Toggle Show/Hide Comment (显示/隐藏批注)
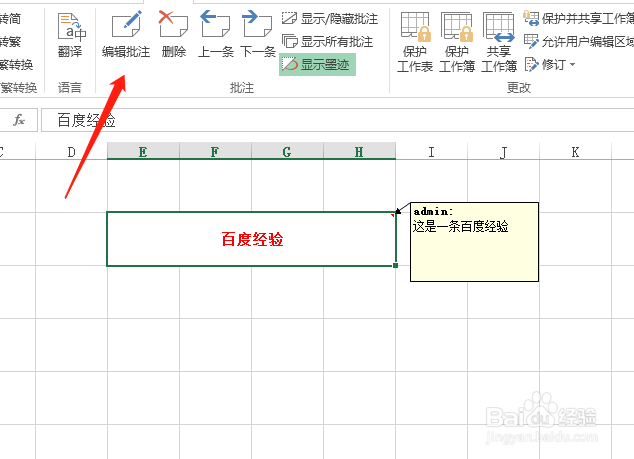Viewport: 634px width, 459px height. point(330,19)
